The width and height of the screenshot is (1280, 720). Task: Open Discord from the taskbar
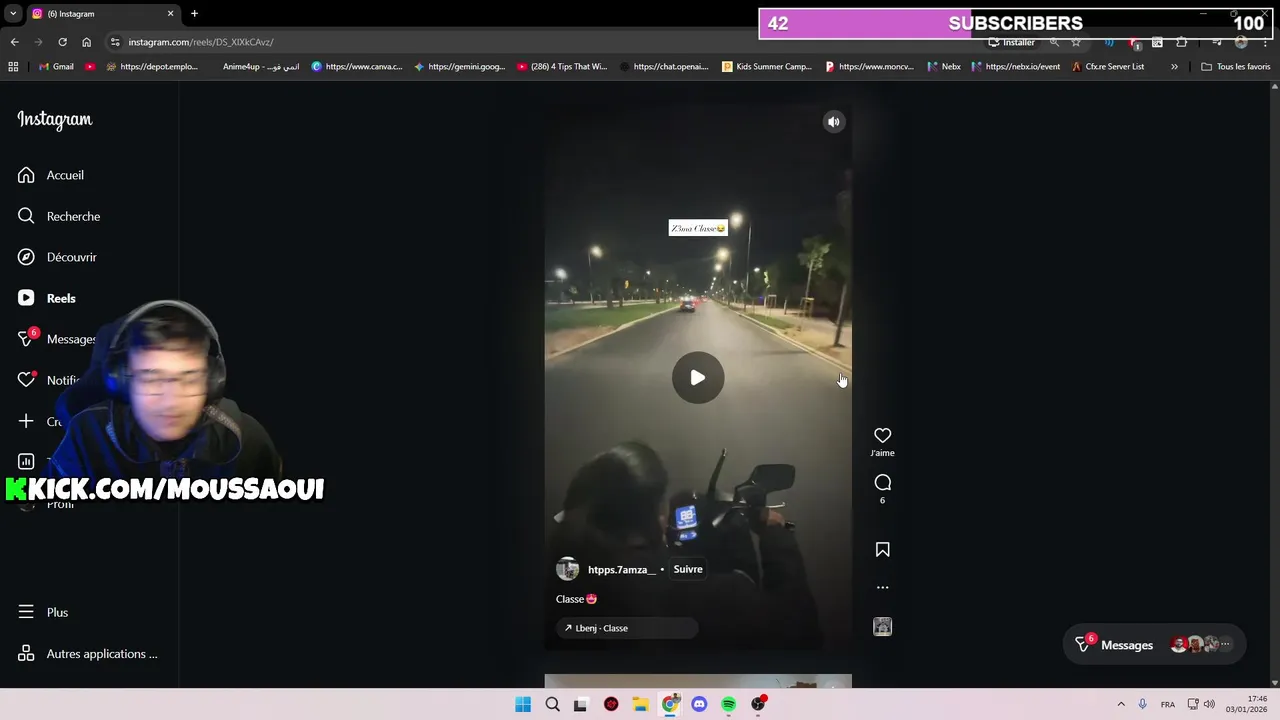click(699, 704)
